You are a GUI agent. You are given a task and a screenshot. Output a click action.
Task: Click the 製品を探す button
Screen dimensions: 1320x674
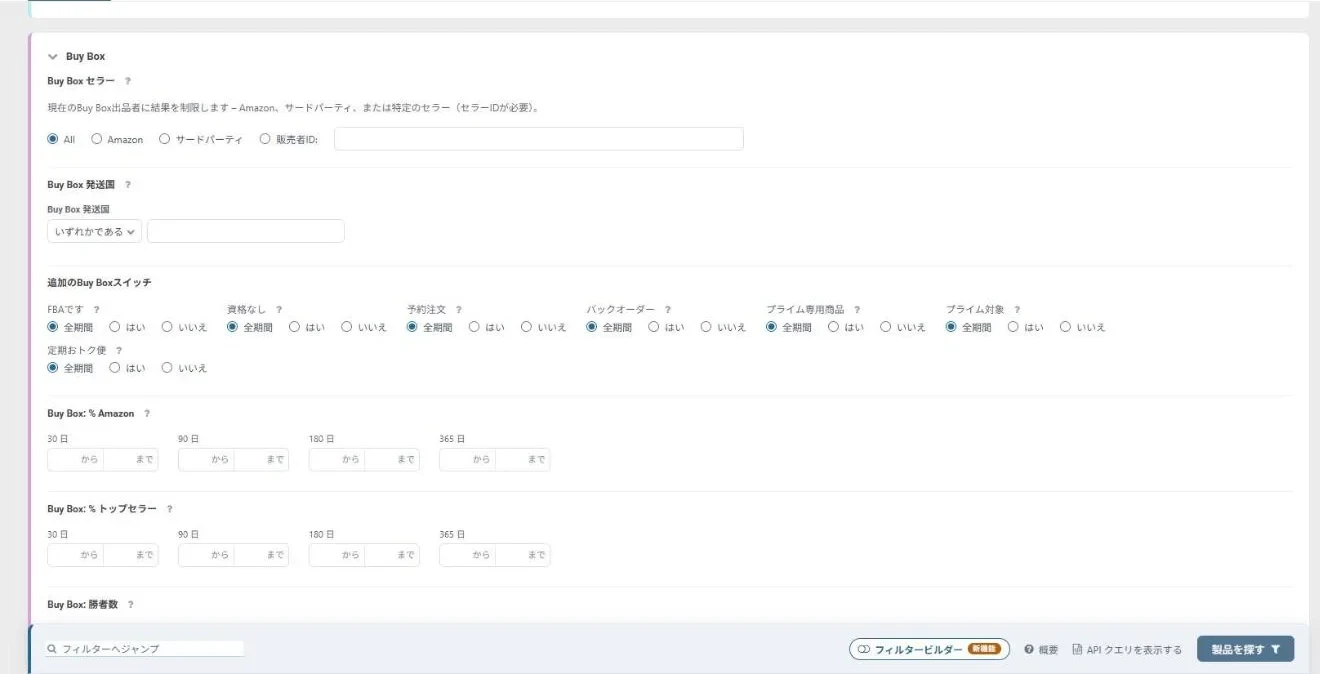(1245, 650)
